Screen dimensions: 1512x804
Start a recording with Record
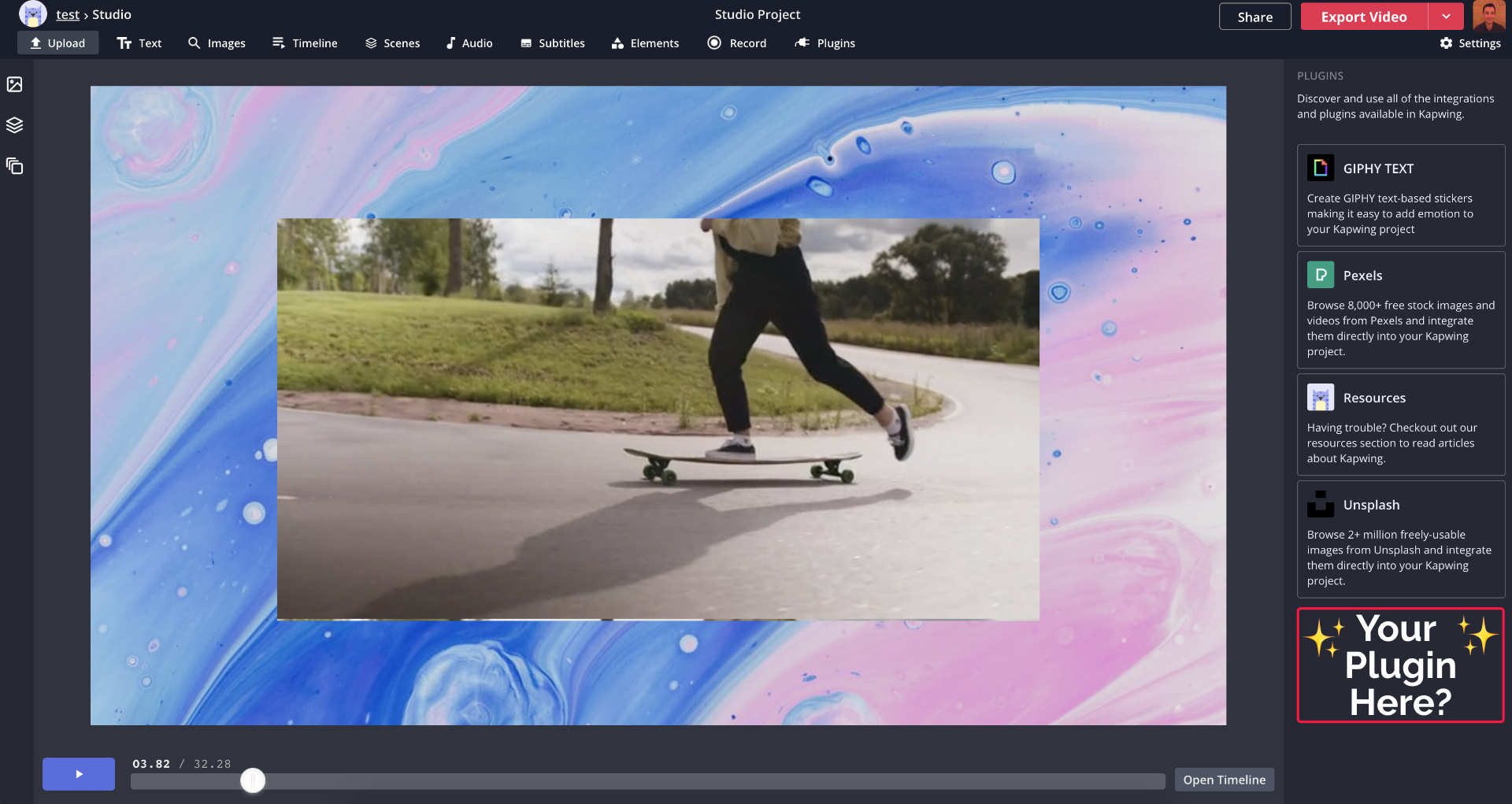coord(736,43)
